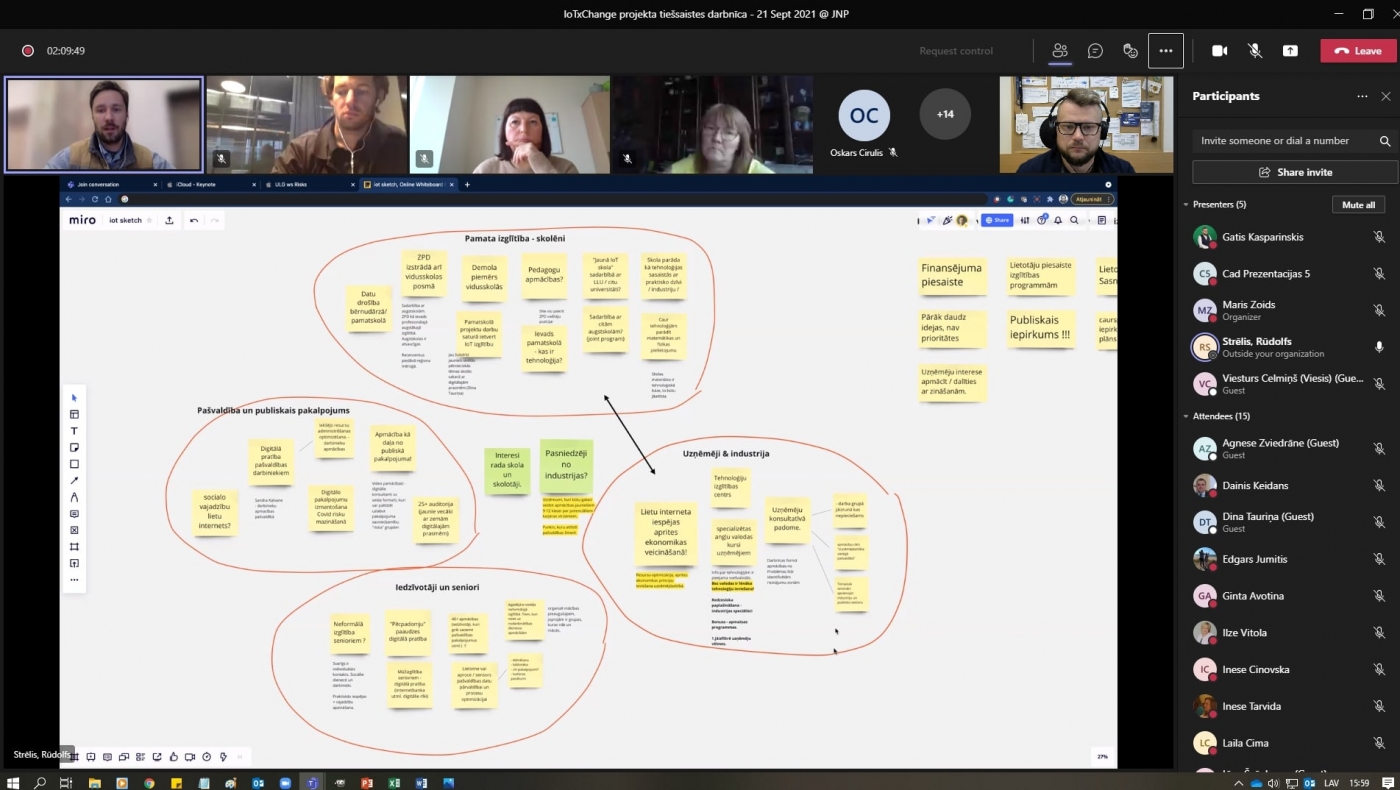Leave the meeting
This screenshot has width=1400, height=790.
pyautogui.click(x=1357, y=51)
